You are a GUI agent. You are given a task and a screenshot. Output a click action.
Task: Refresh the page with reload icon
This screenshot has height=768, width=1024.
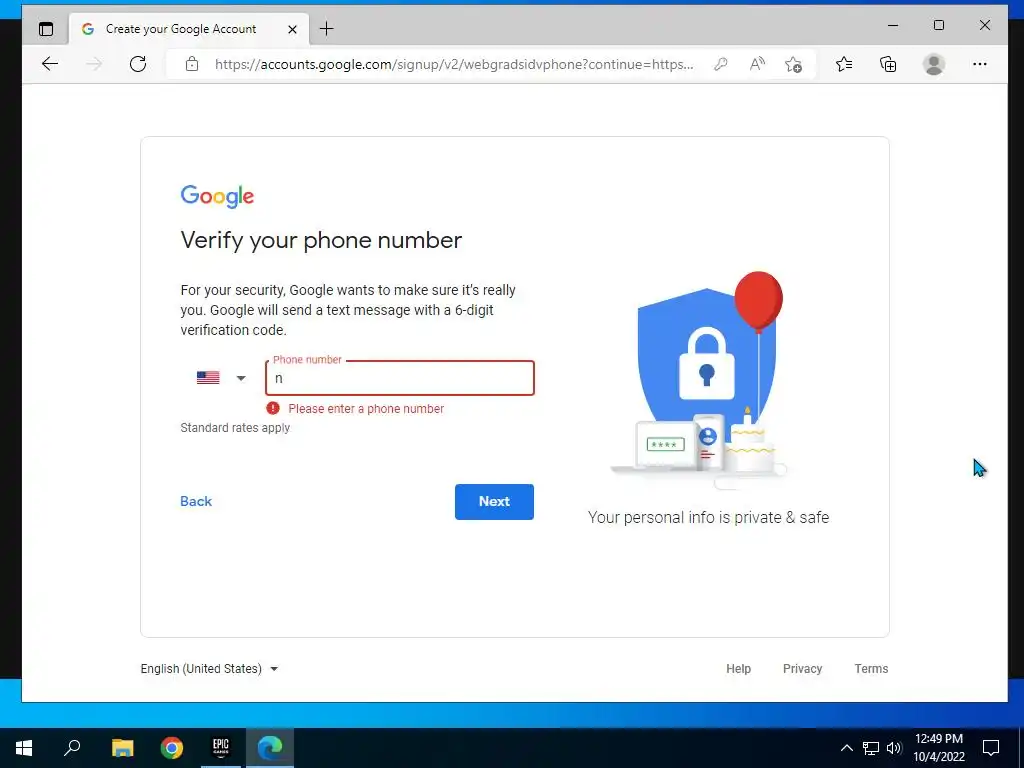pos(138,64)
